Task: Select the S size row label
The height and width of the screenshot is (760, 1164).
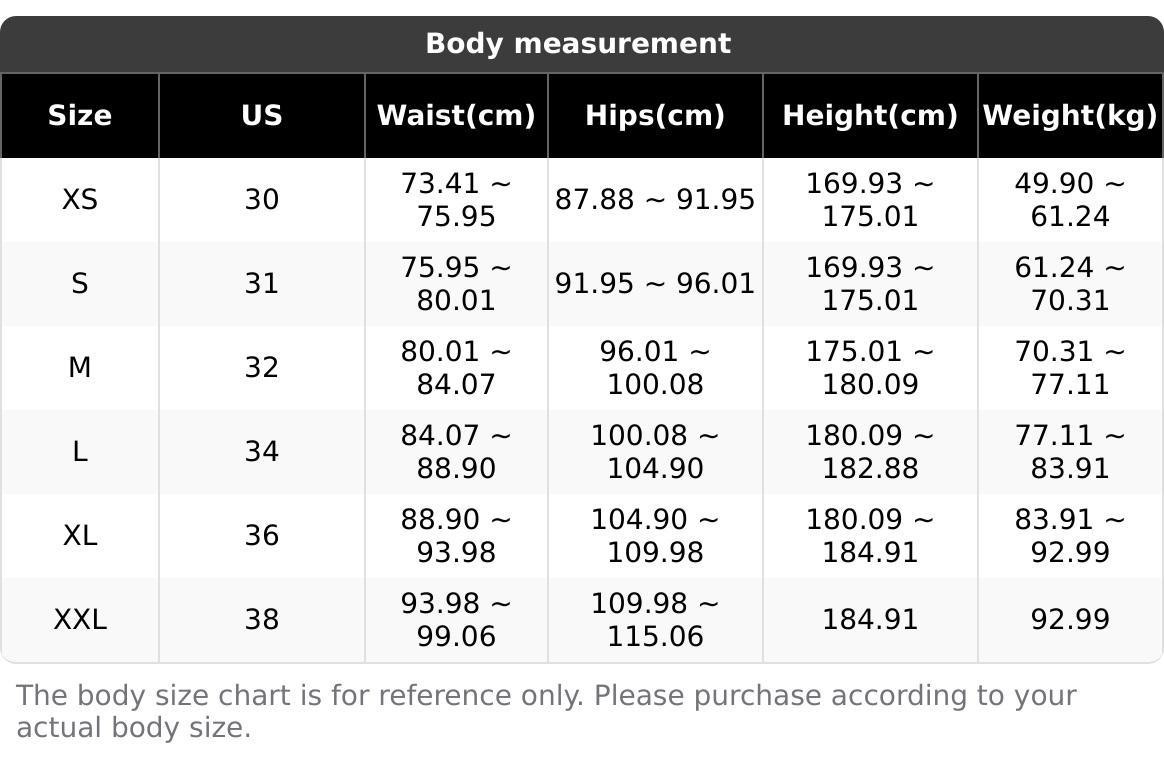Action: click(x=79, y=284)
